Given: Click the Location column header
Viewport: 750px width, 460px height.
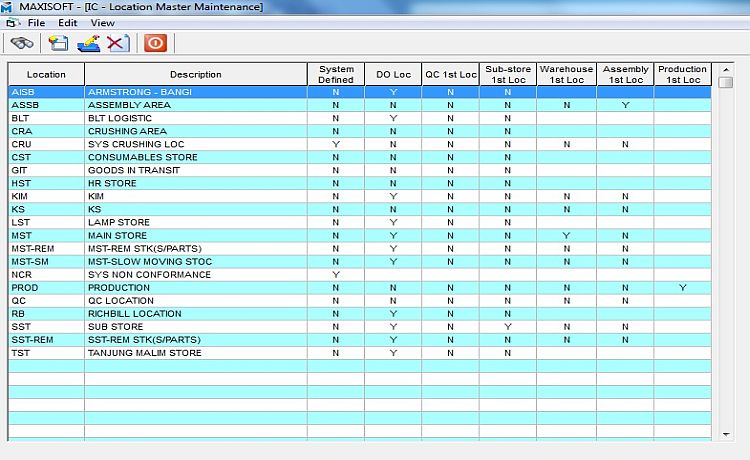Looking at the screenshot, I should 46,74.
